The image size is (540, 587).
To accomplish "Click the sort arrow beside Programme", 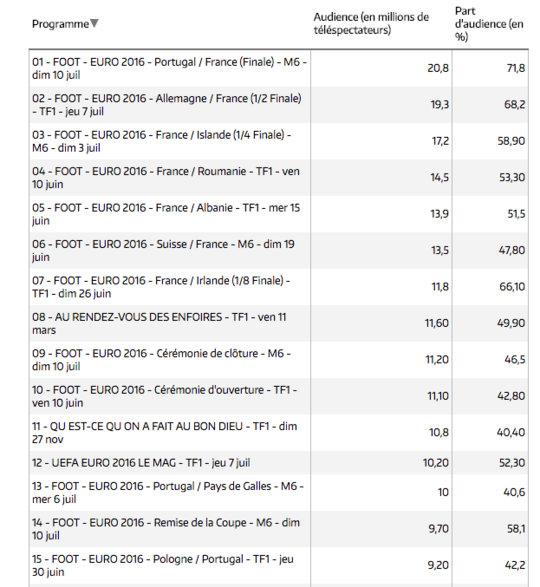I will click(94, 24).
